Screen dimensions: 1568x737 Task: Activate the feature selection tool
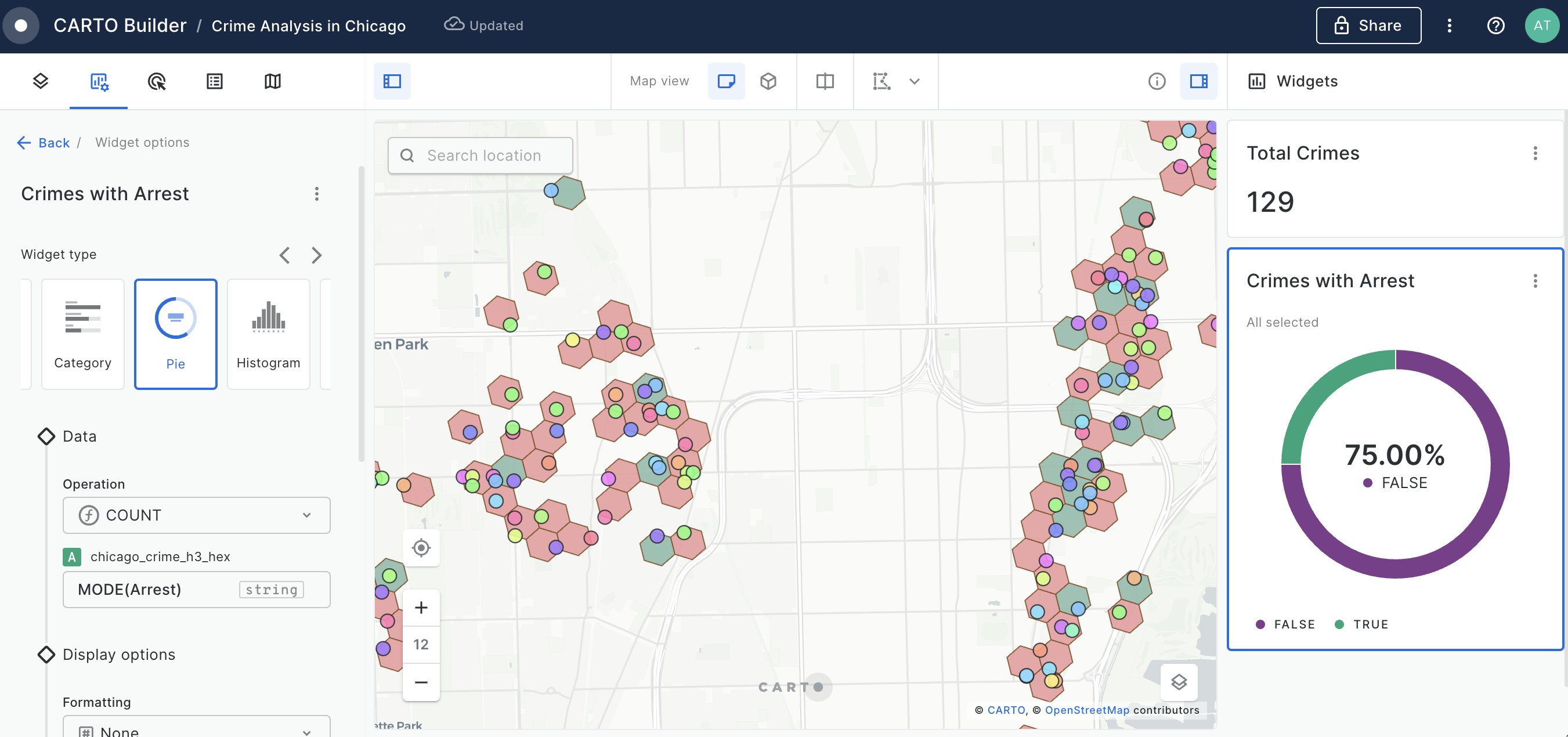881,81
